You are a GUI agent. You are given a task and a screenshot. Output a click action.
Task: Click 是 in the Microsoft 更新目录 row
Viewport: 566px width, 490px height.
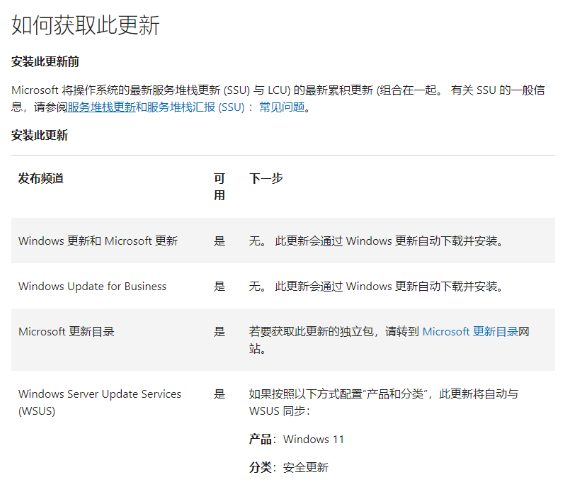pos(219,331)
